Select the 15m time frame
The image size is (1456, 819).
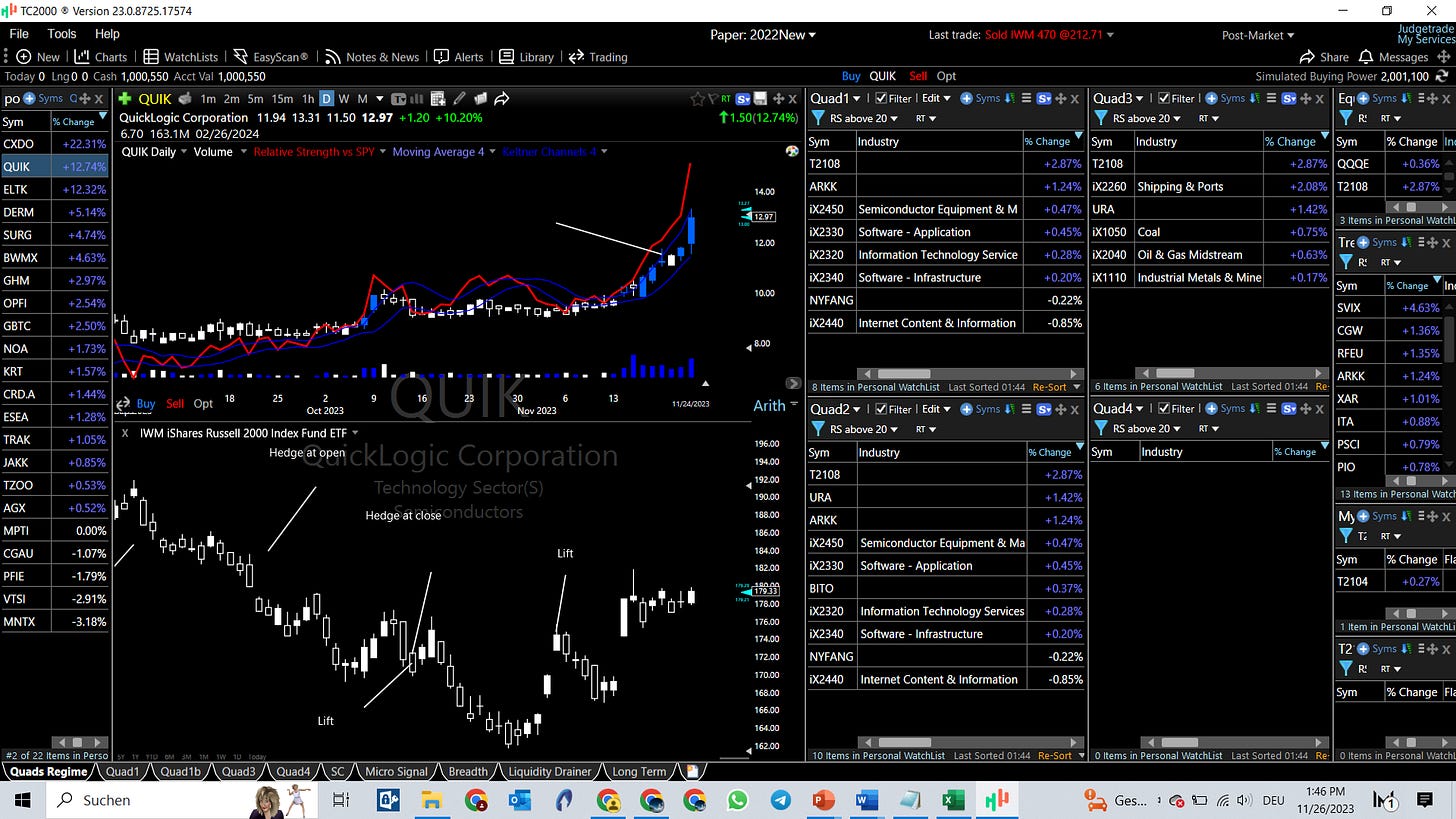283,99
